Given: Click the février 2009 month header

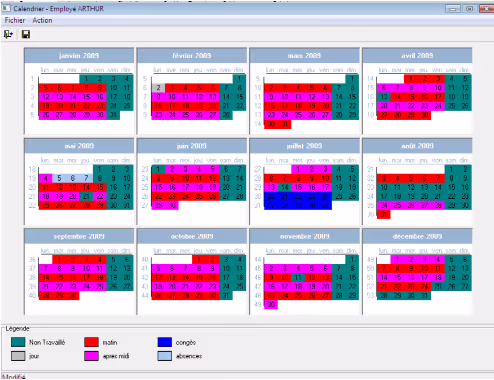Looking at the screenshot, I should point(192,55).
